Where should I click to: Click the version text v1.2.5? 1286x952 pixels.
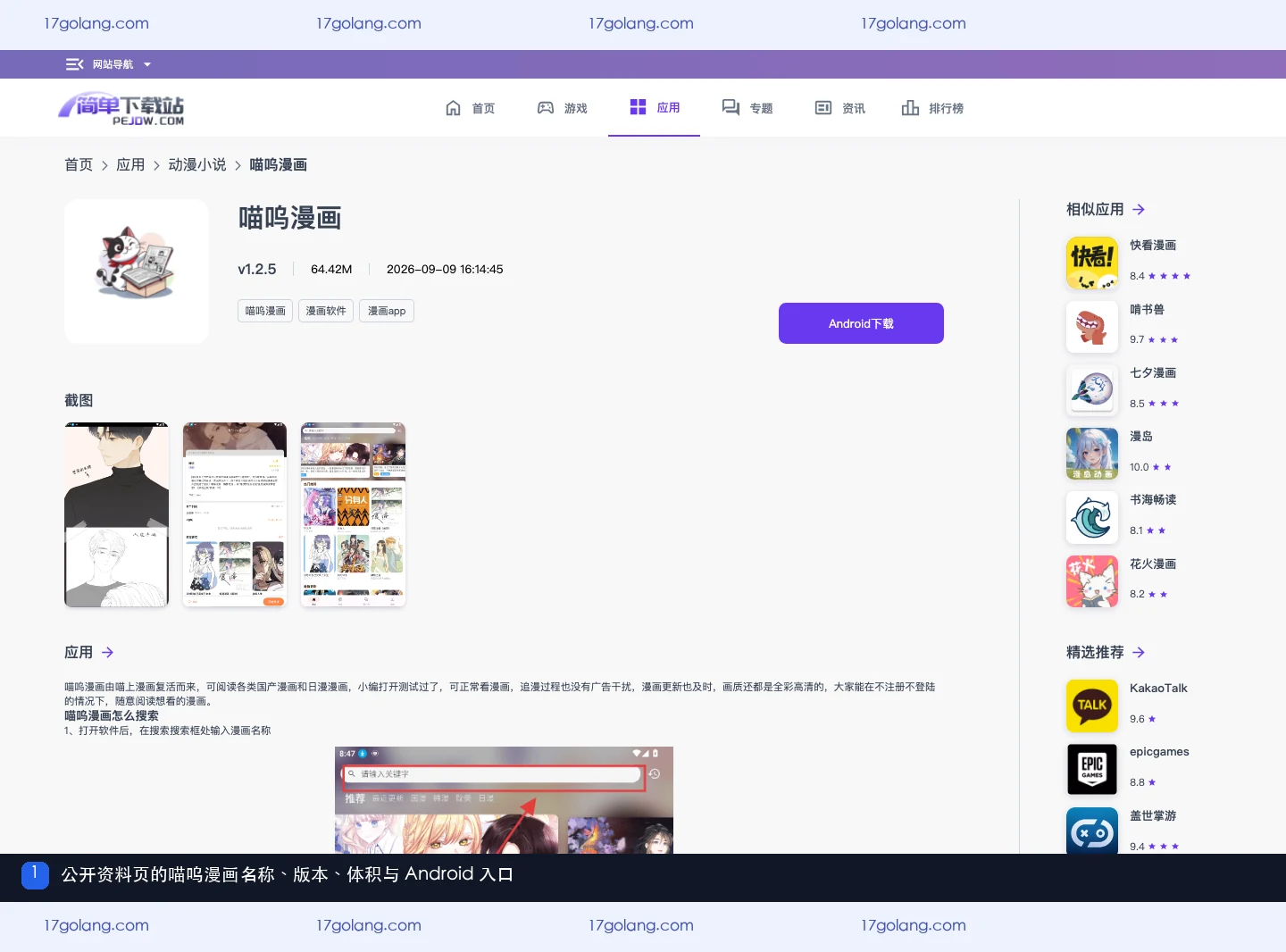point(257,269)
